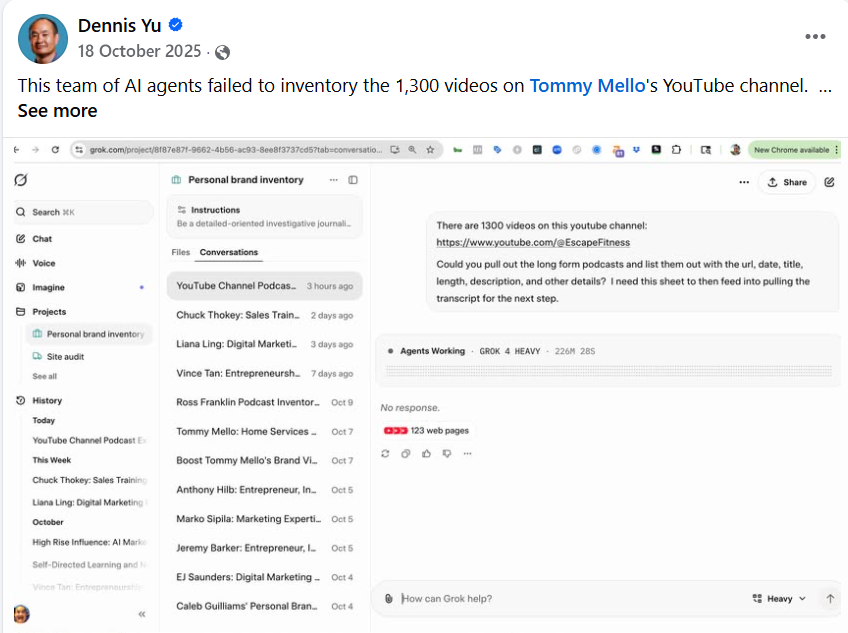848x633 pixels.
Task: Open Self-Directed Learning history item
Action: (x=89, y=565)
